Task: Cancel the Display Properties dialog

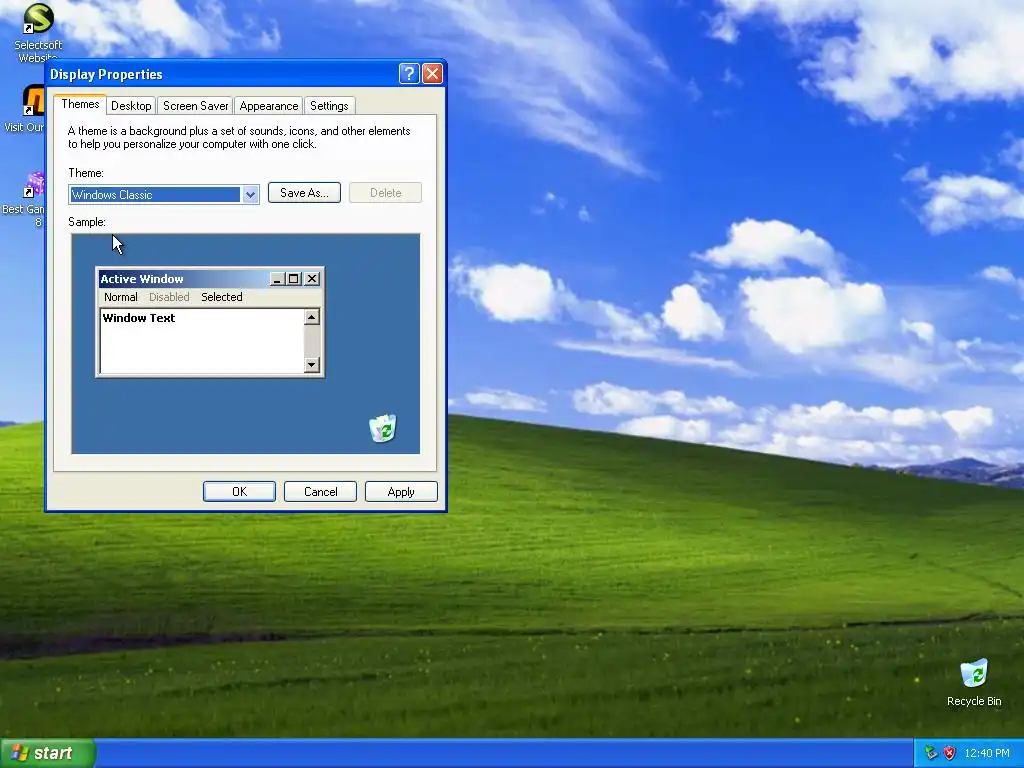Action: point(320,492)
